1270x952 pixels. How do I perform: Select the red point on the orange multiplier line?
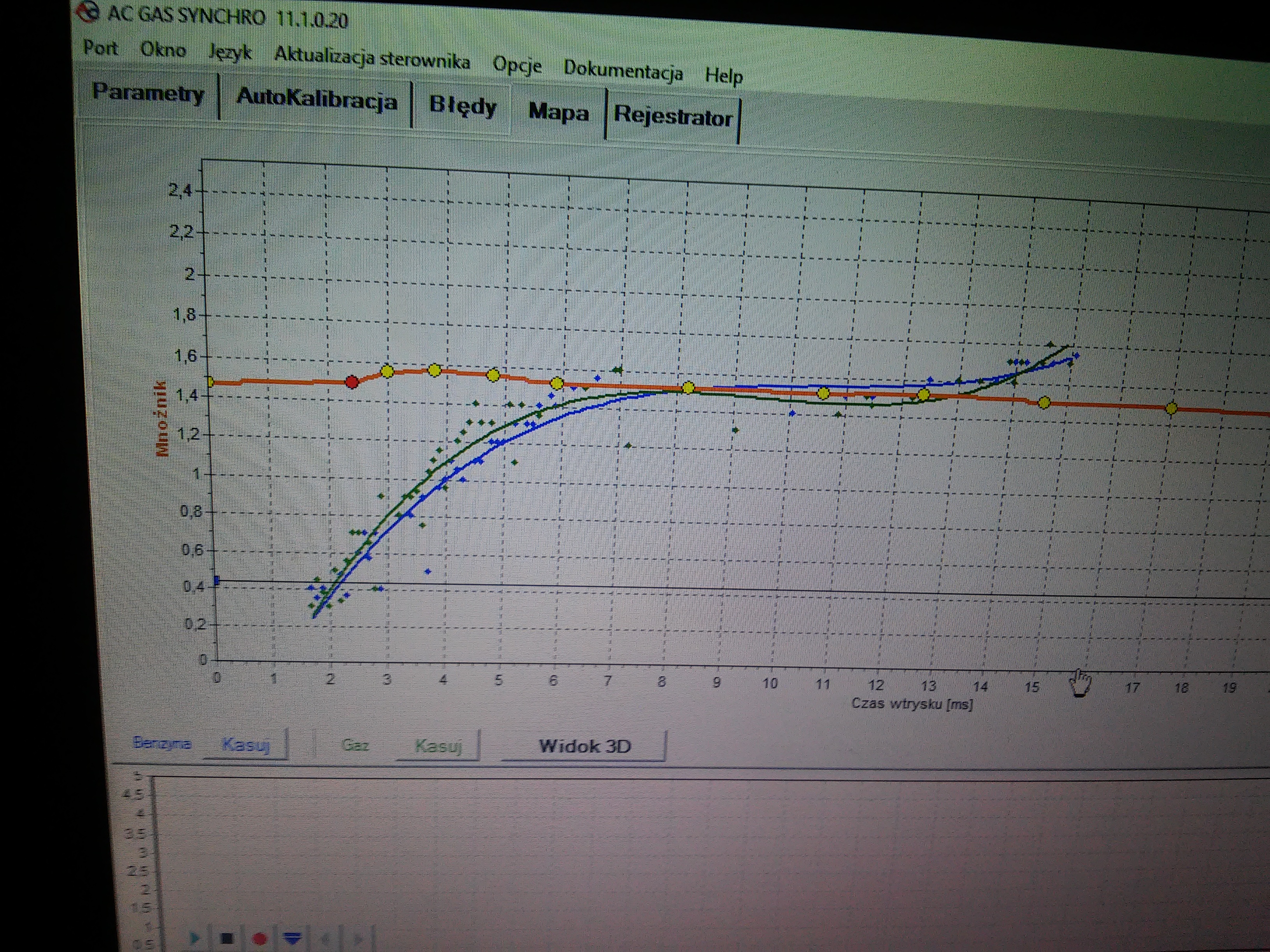pos(352,381)
